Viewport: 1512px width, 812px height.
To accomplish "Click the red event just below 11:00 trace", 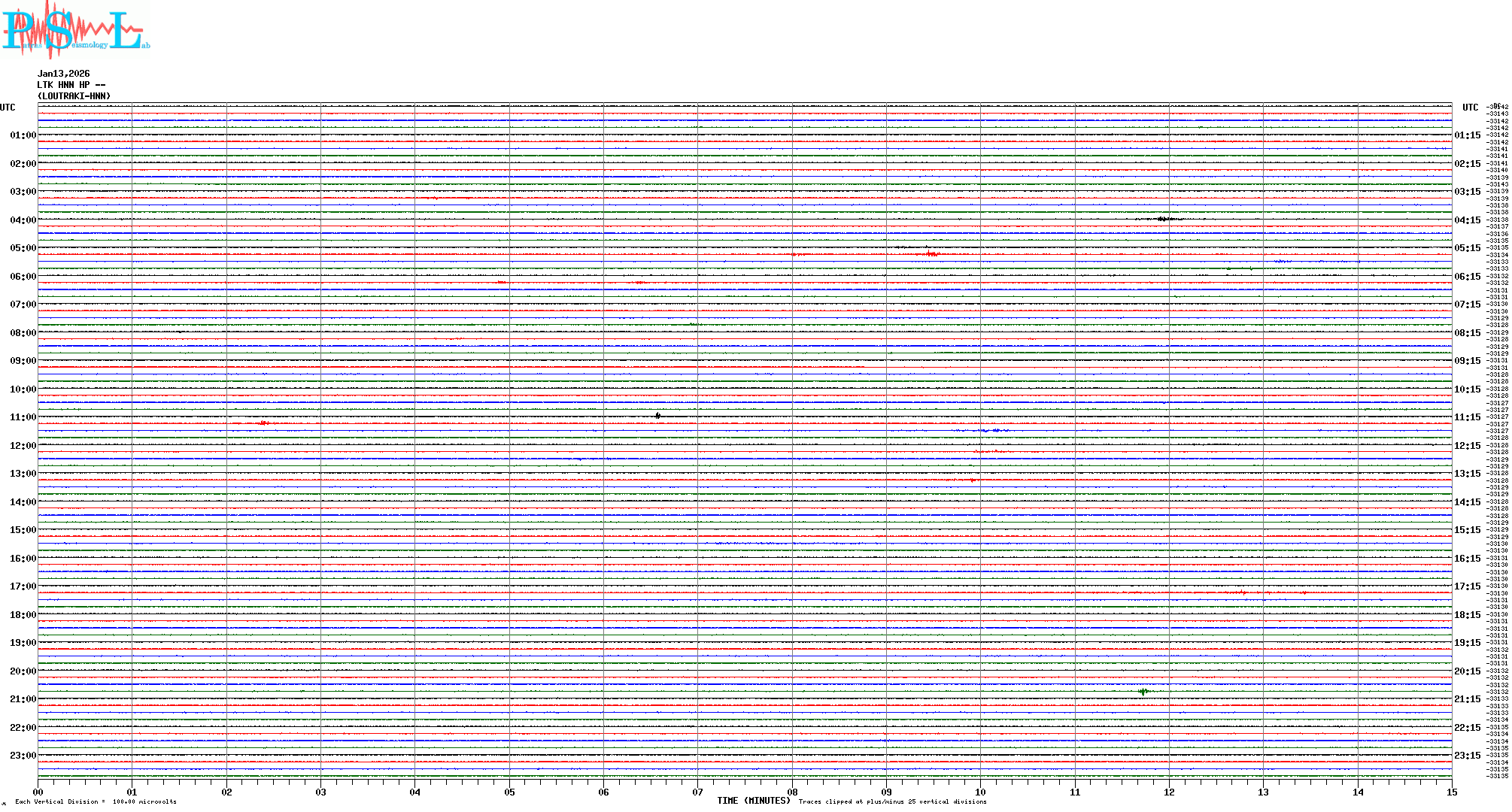I will 263,423.
